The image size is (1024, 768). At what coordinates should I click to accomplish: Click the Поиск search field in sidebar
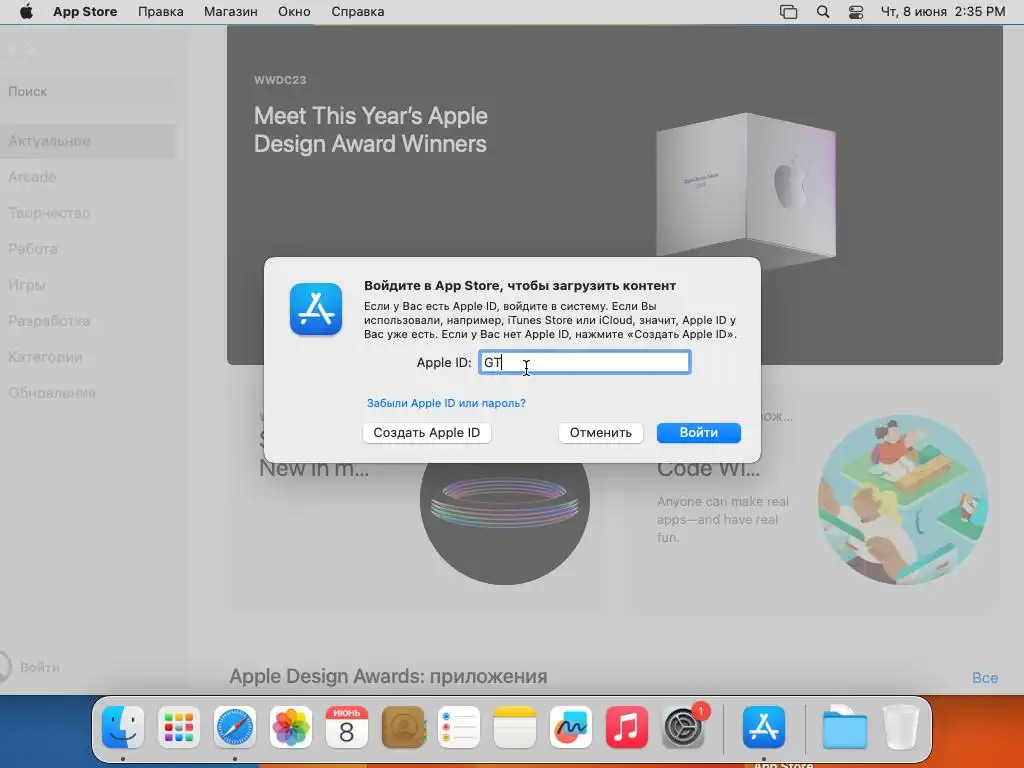88,91
